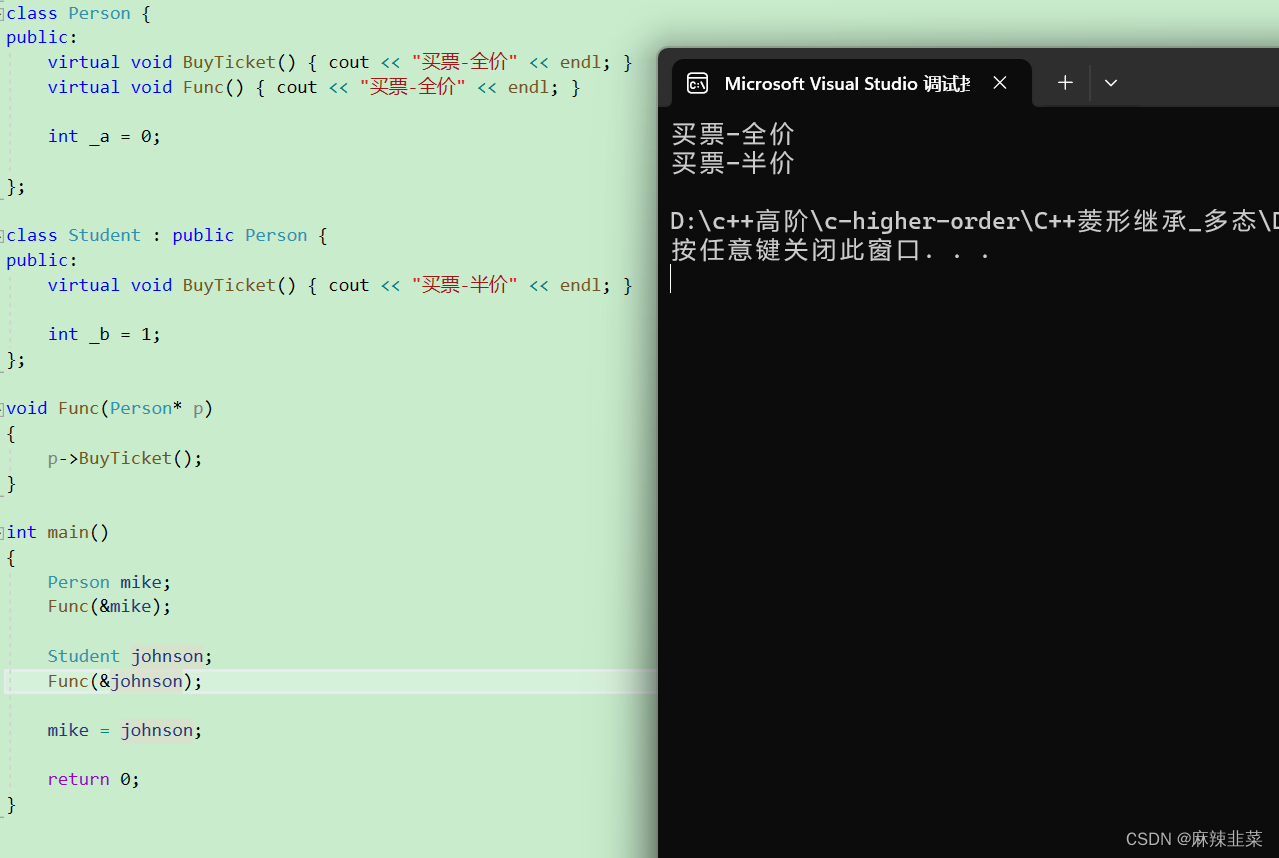Screen dimensions: 1279x858
Task: Click the 买票-全价 output line in terminal
Action: click(x=733, y=132)
